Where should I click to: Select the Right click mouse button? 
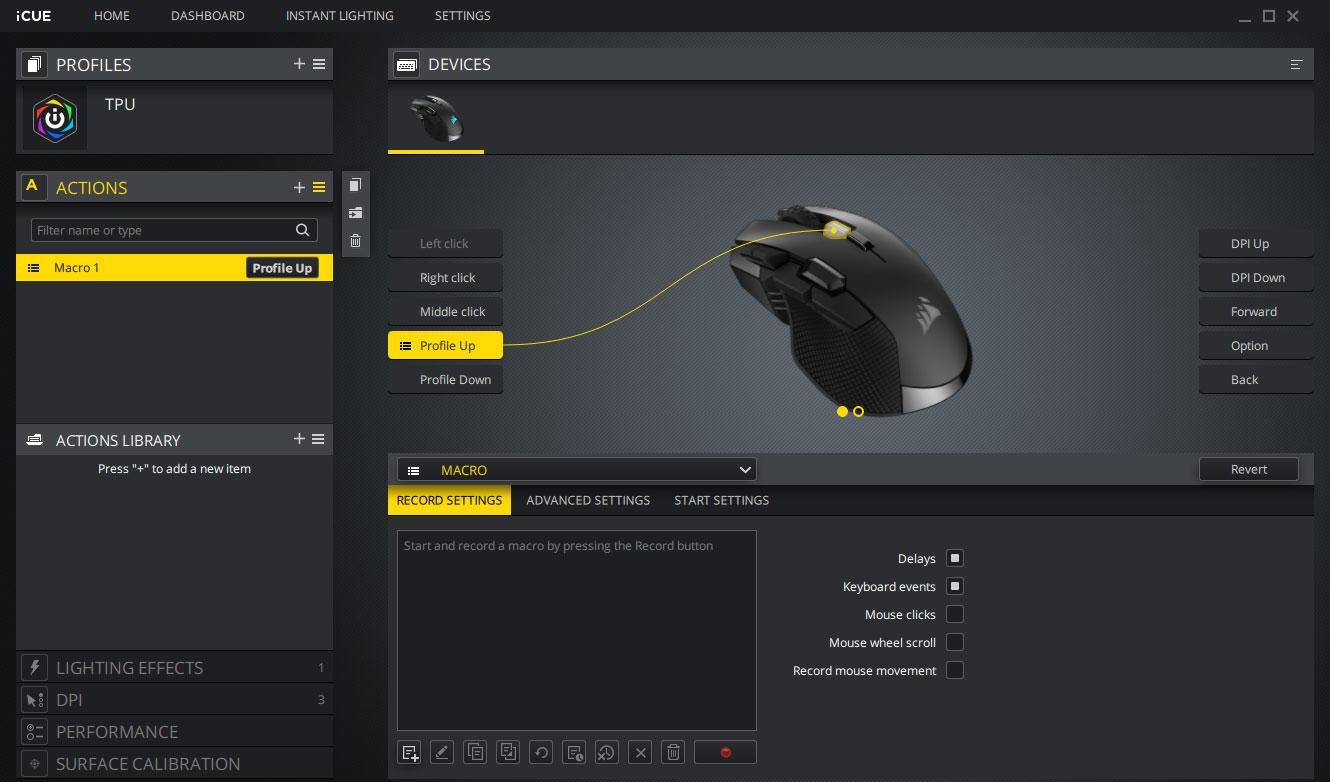tap(445, 277)
